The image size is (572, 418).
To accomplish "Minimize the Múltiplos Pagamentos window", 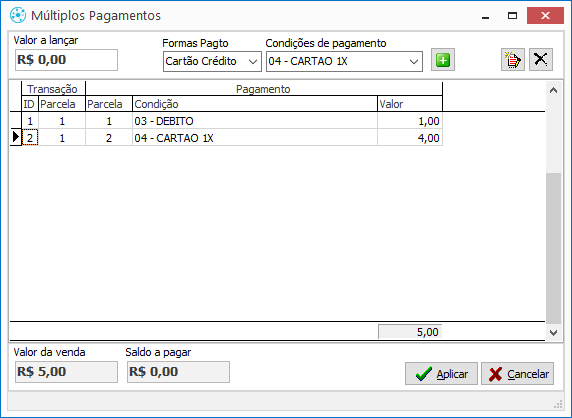I will click(485, 16).
